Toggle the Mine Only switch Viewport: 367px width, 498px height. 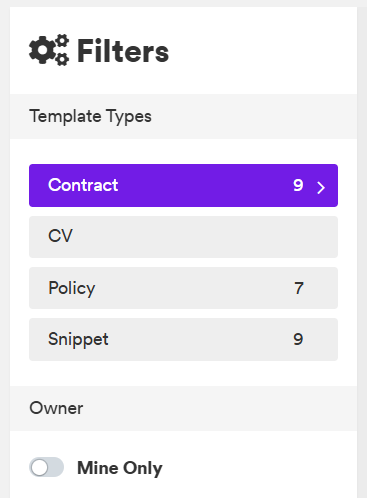point(47,467)
